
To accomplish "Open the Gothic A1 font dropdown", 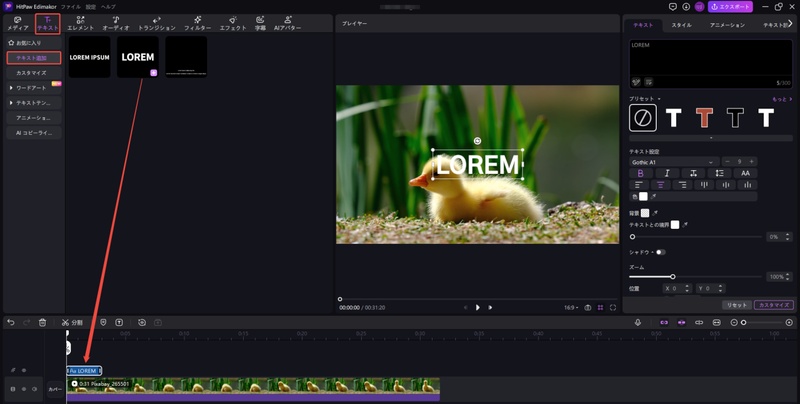I will 674,162.
